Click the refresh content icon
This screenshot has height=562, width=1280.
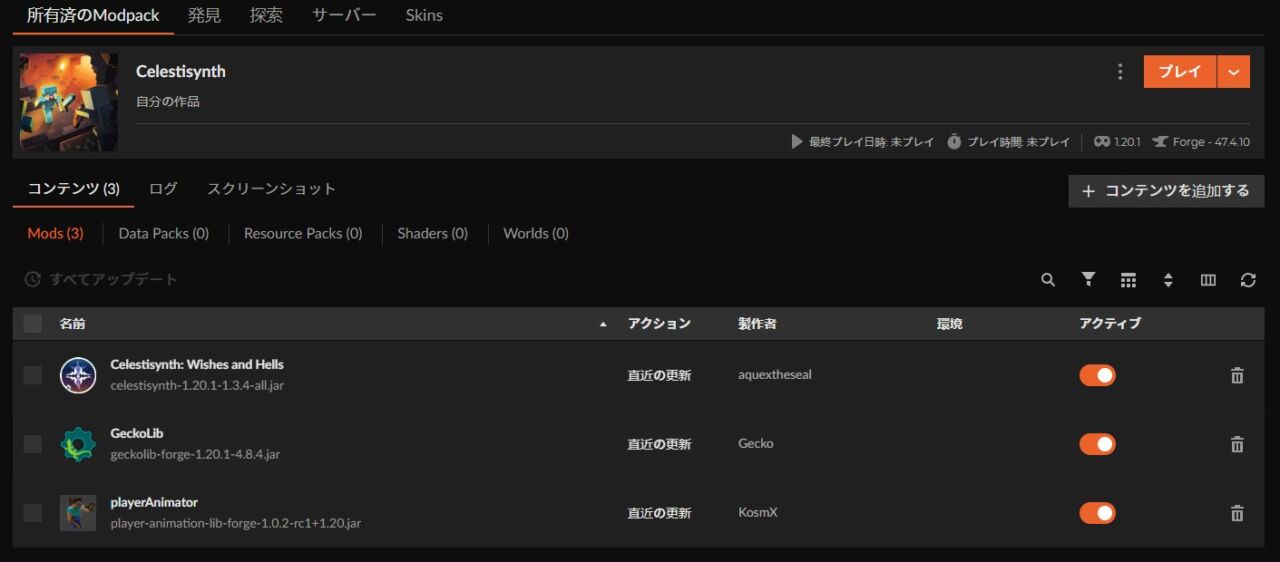click(x=1248, y=280)
